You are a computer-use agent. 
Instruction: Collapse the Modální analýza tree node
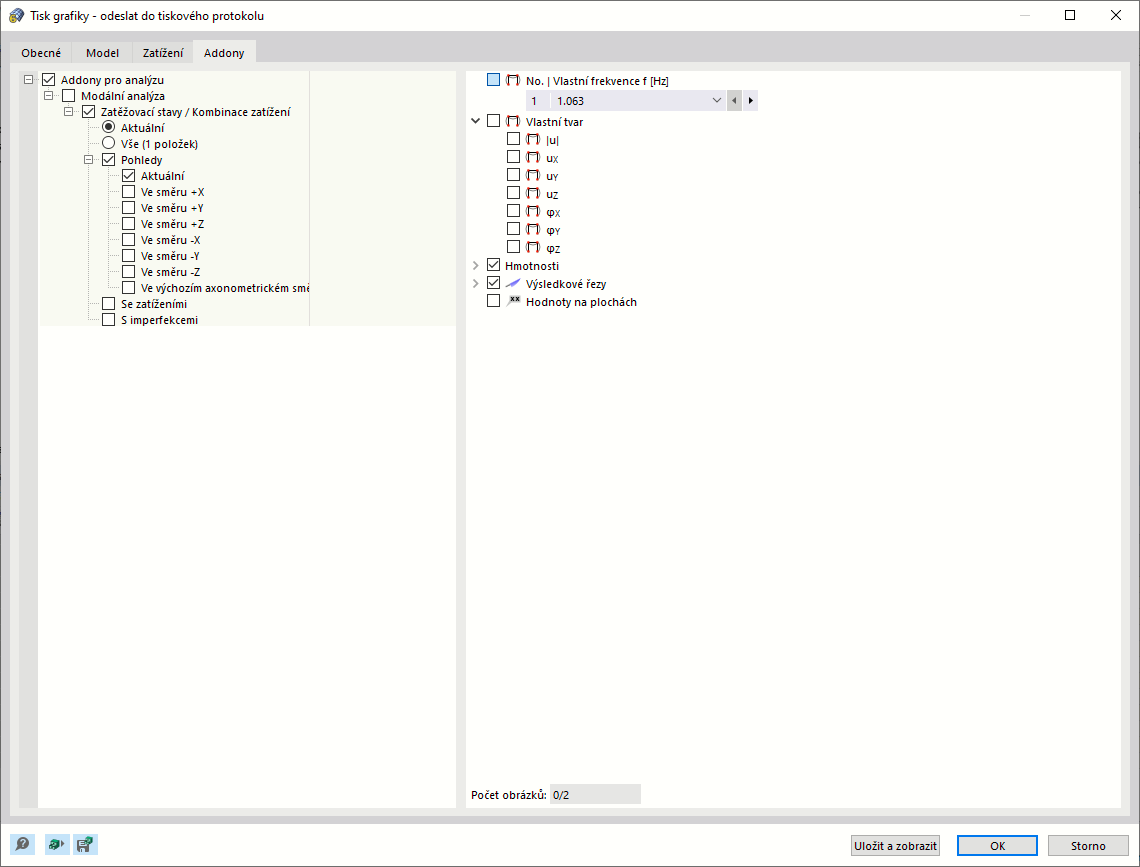[49, 95]
